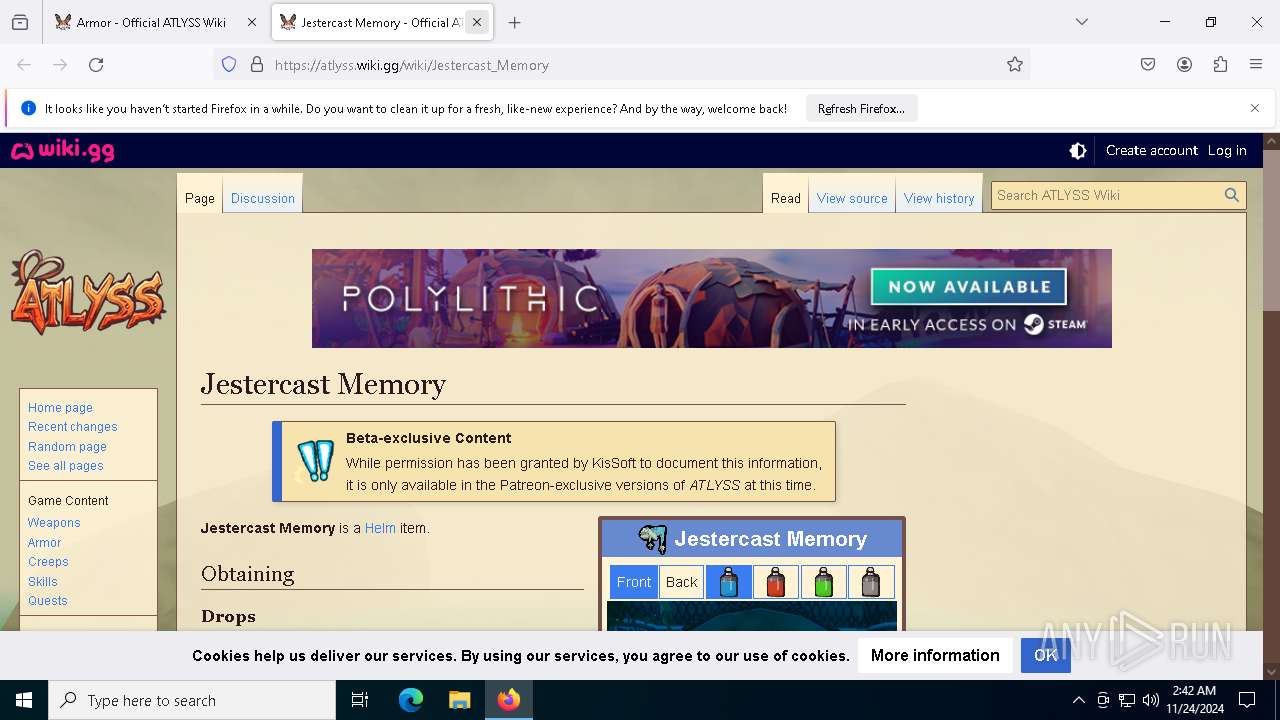Screen dimensions: 1280x720
Task: Click the Log in link
Action: coord(1227,150)
